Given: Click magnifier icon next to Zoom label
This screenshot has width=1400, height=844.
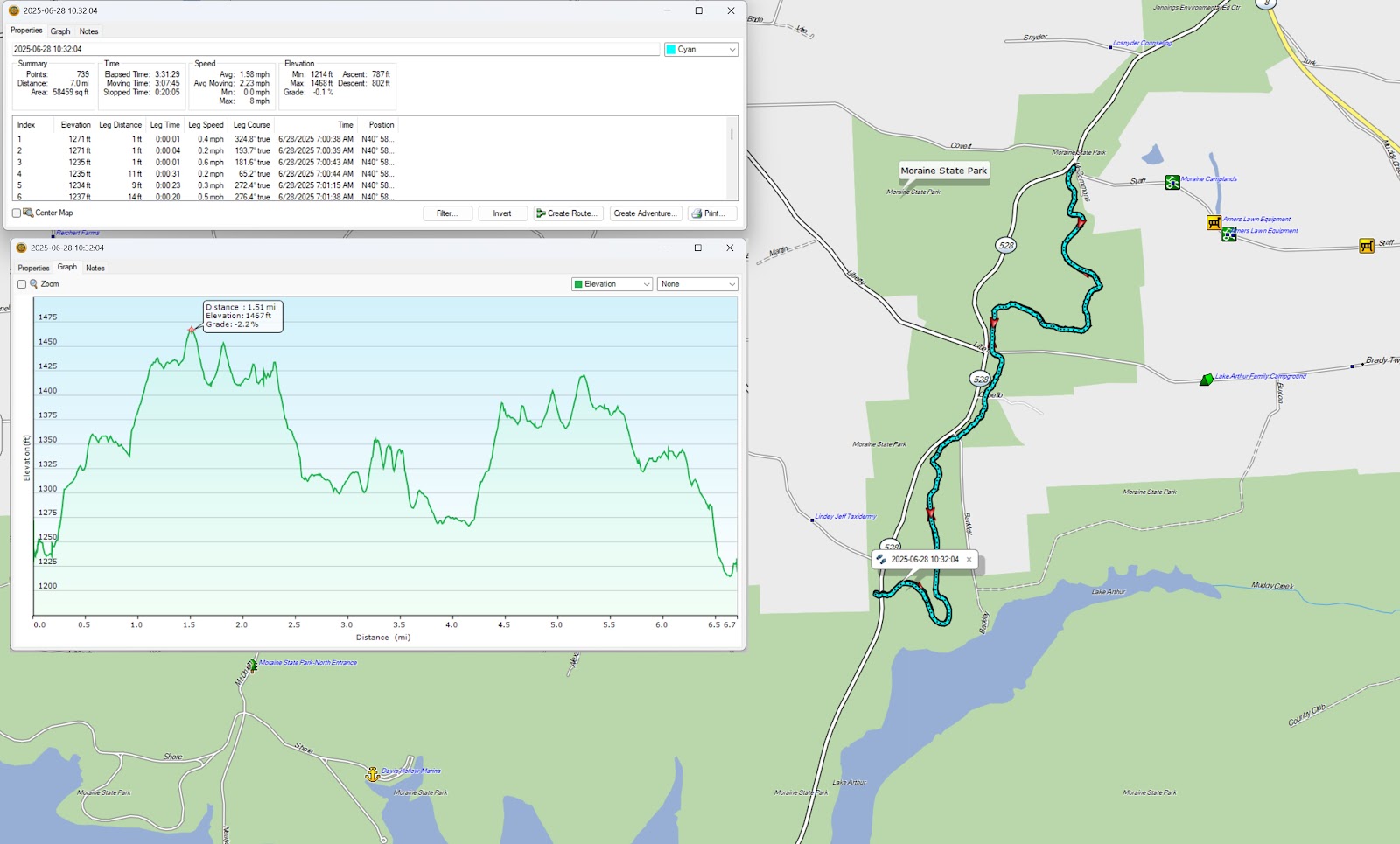Looking at the screenshot, I should coord(34,284).
